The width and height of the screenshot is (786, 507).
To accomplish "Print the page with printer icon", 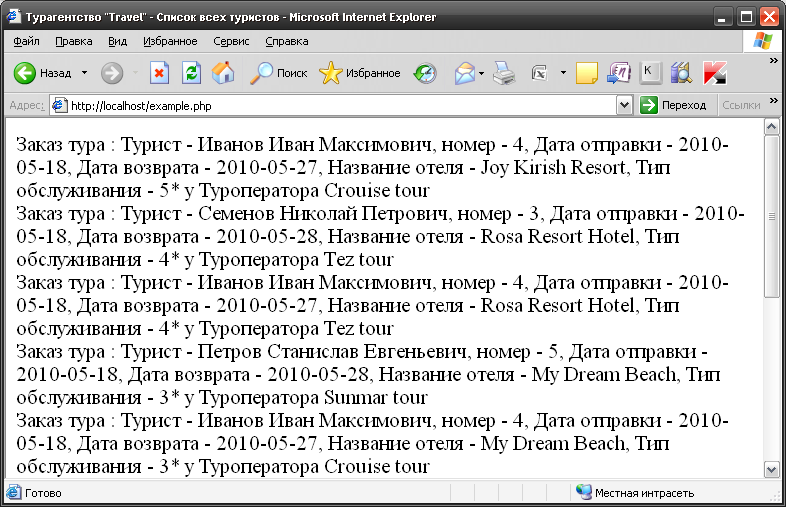I will 504,73.
